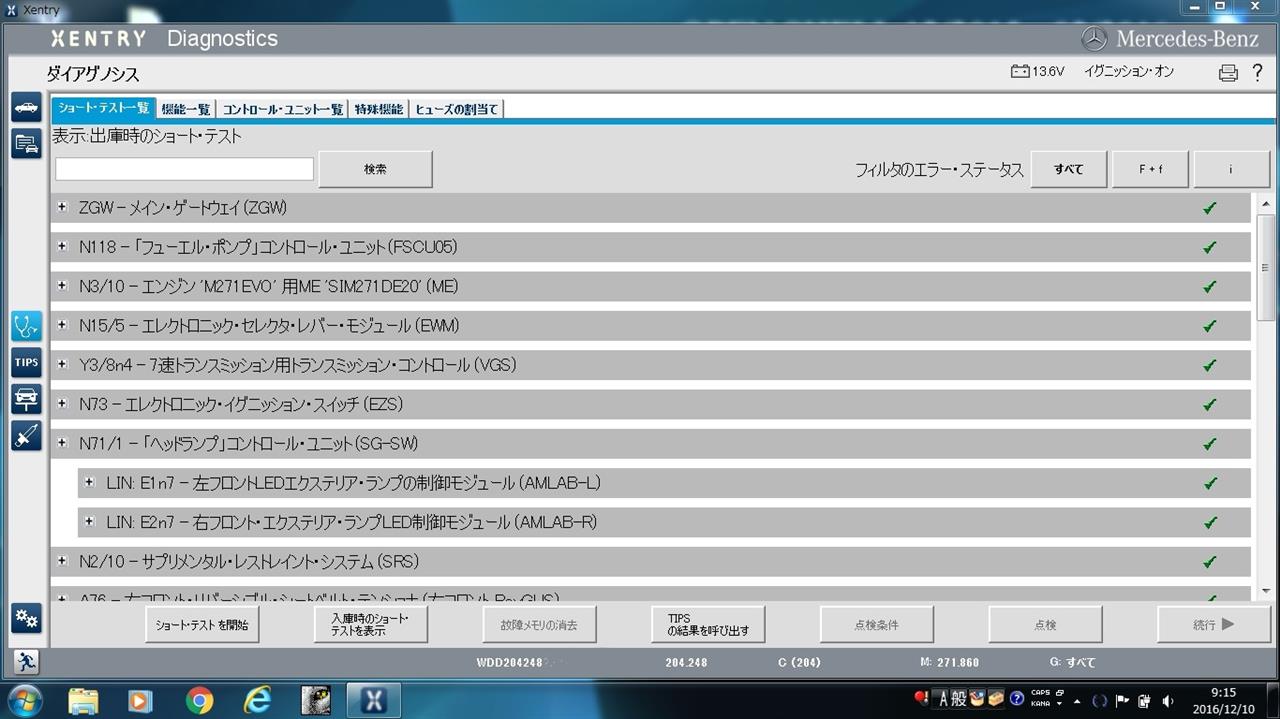Expand LIN: E2n7 AMLAB-R row

(x=89, y=522)
